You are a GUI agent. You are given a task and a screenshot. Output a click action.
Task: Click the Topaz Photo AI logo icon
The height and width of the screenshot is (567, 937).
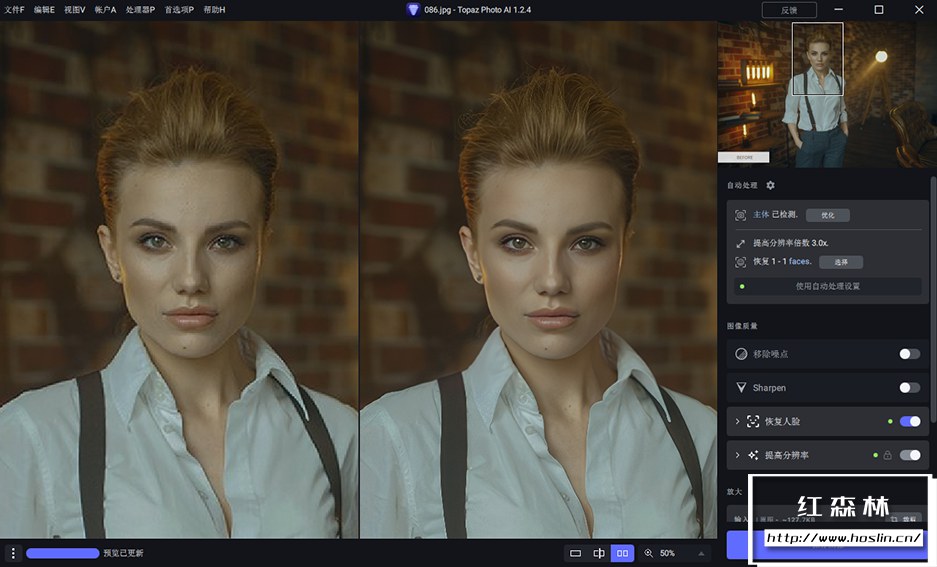pyautogui.click(x=413, y=10)
